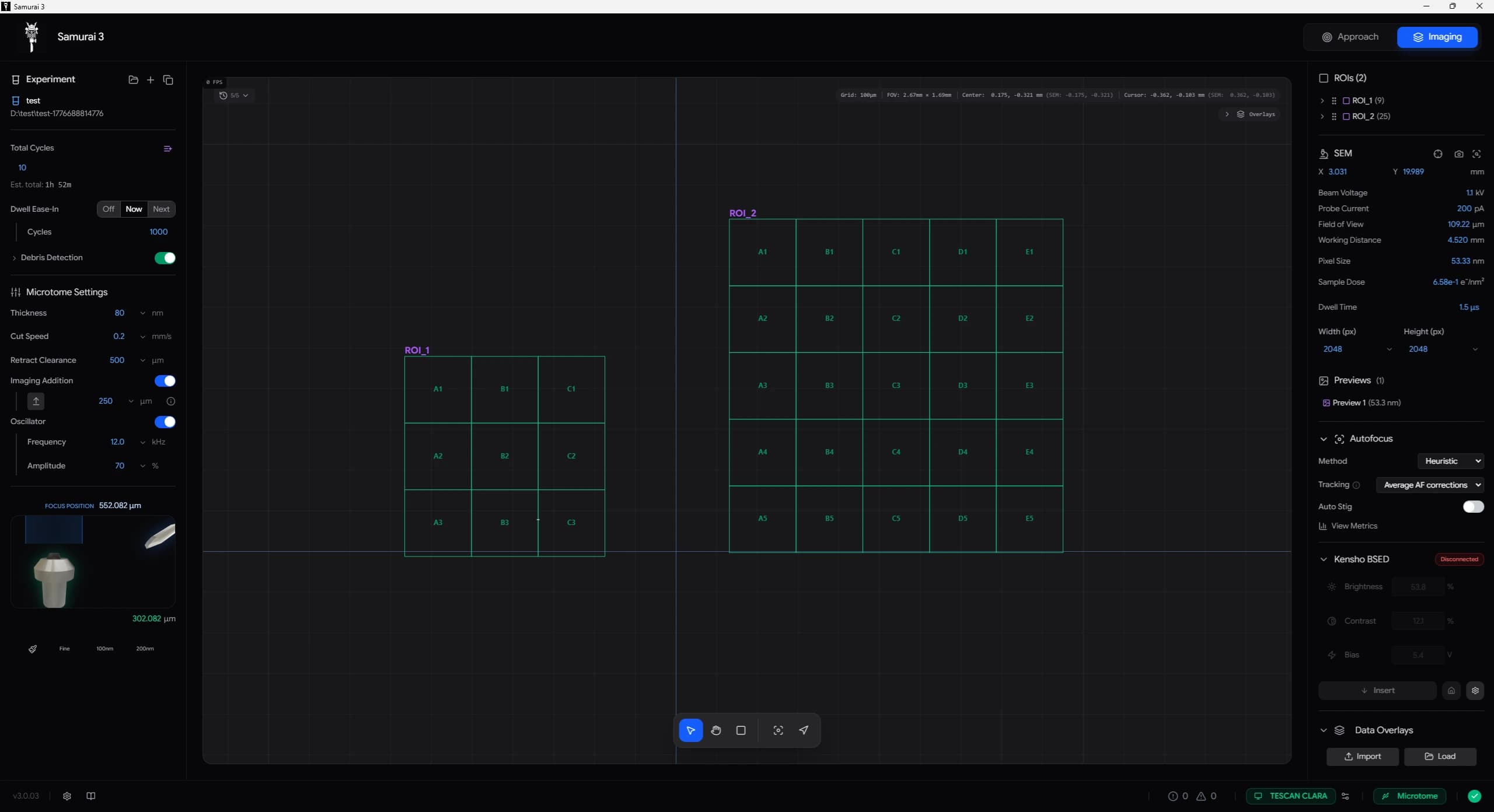Click Kensho BSED settings gear icon
The width and height of the screenshot is (1494, 812).
(x=1475, y=691)
